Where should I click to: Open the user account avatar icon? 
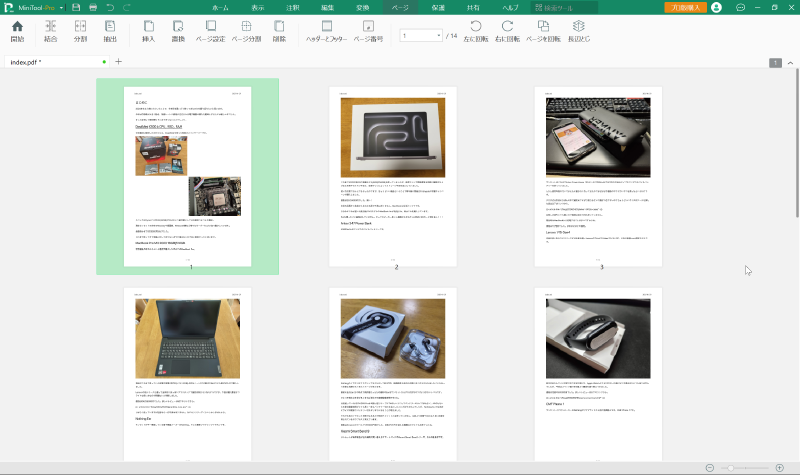(716, 7)
